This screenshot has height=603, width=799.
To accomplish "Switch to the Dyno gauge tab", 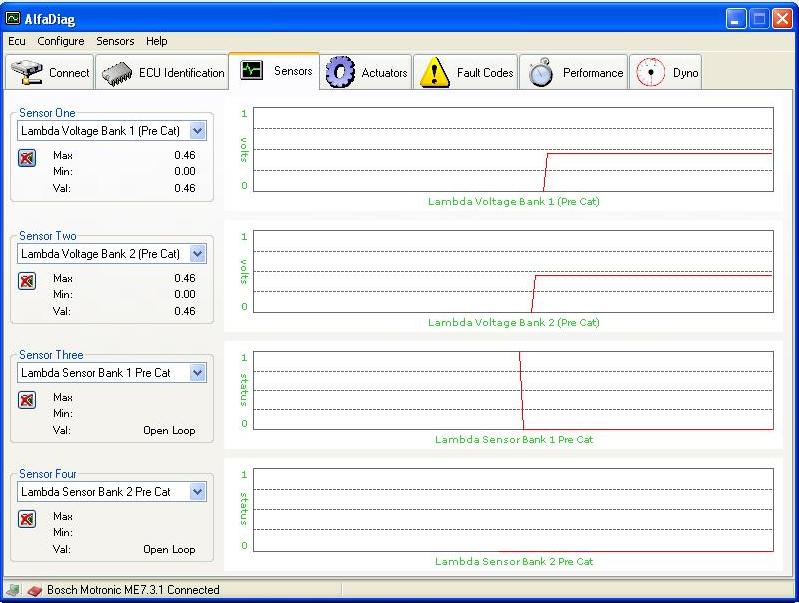I will (665, 72).
